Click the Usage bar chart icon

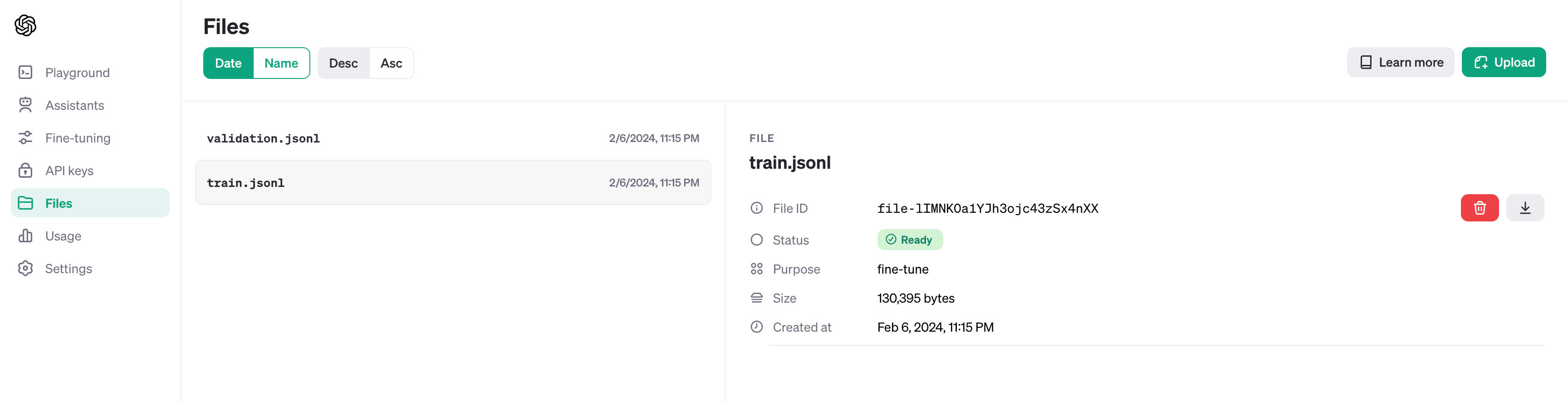(25, 236)
